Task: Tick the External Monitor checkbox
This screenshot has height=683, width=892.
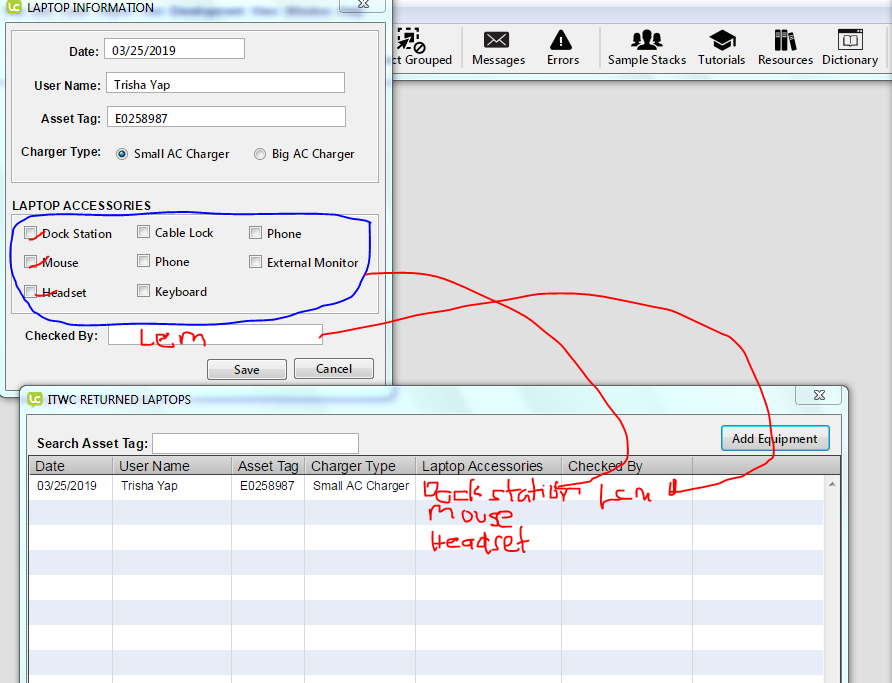Action: (256, 262)
